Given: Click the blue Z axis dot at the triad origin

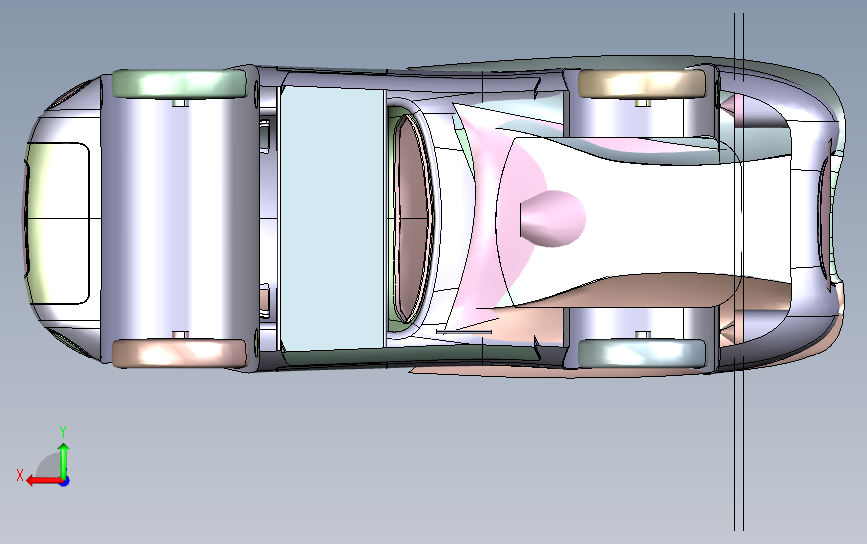Looking at the screenshot, I should coord(64,482).
